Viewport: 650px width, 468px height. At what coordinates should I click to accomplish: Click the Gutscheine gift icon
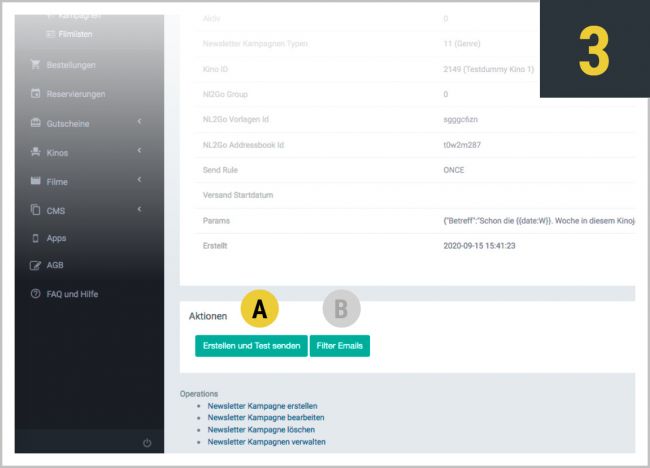coord(36,123)
